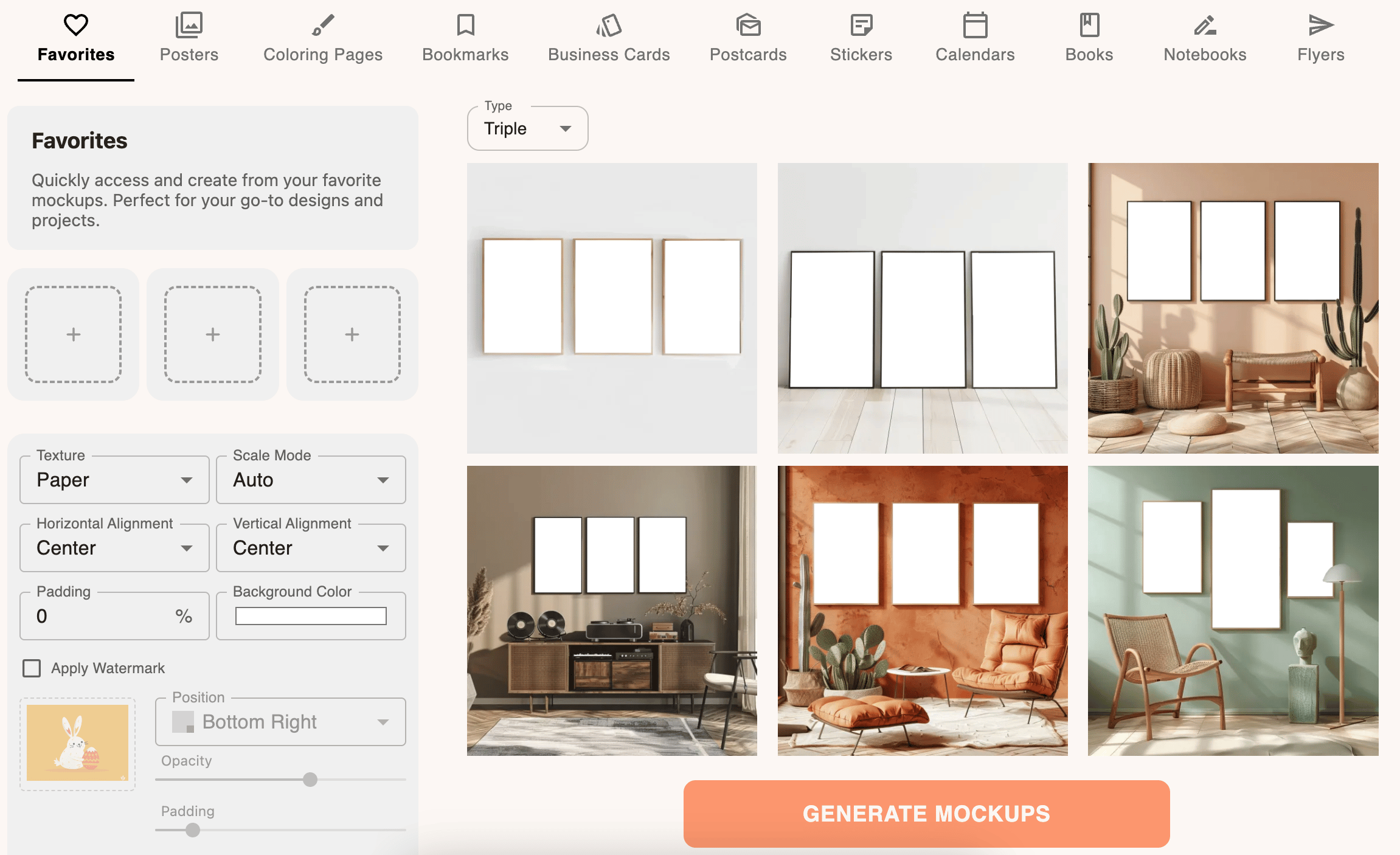Open the Flyers tab
This screenshot has height=855, width=1400.
(x=1321, y=40)
